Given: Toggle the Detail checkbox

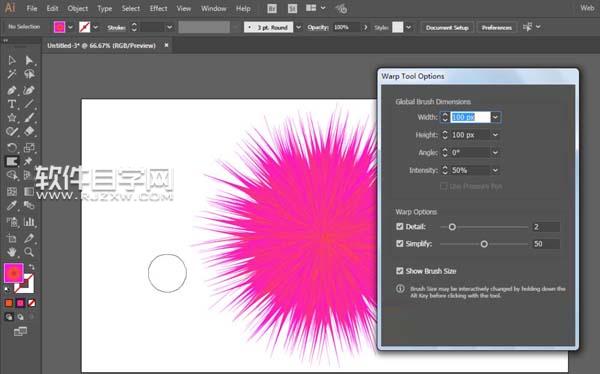Looking at the screenshot, I should click(x=400, y=227).
